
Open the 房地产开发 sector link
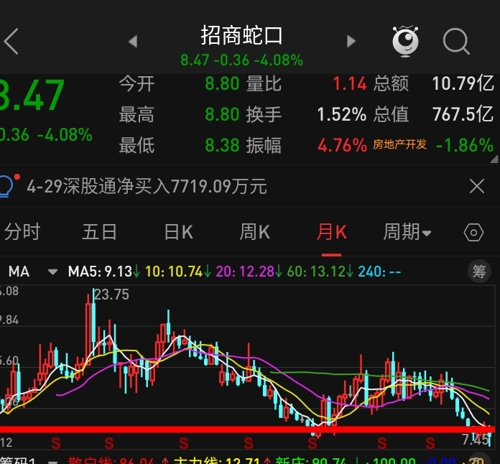[400, 145]
